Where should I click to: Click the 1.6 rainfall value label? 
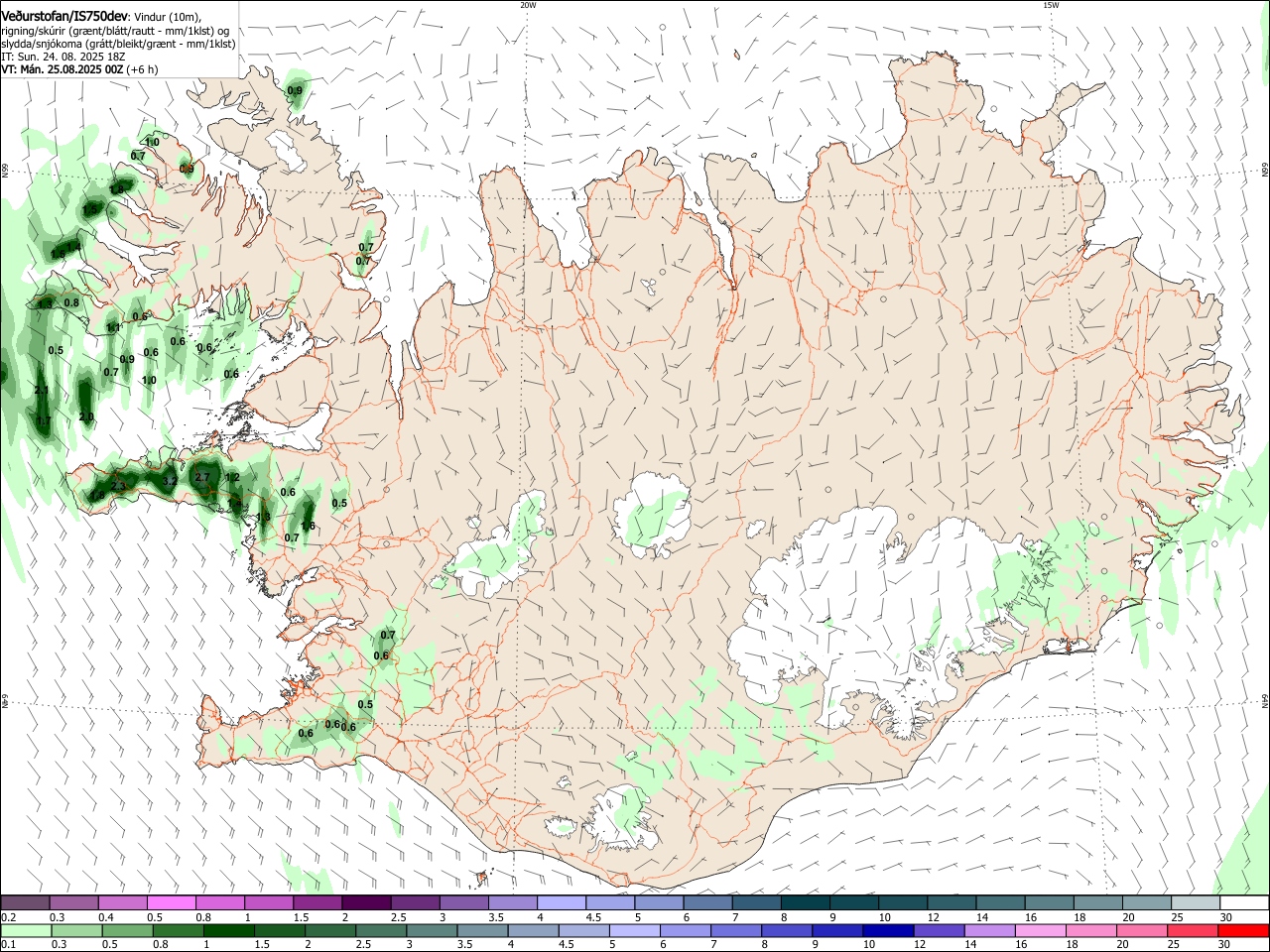tap(308, 526)
